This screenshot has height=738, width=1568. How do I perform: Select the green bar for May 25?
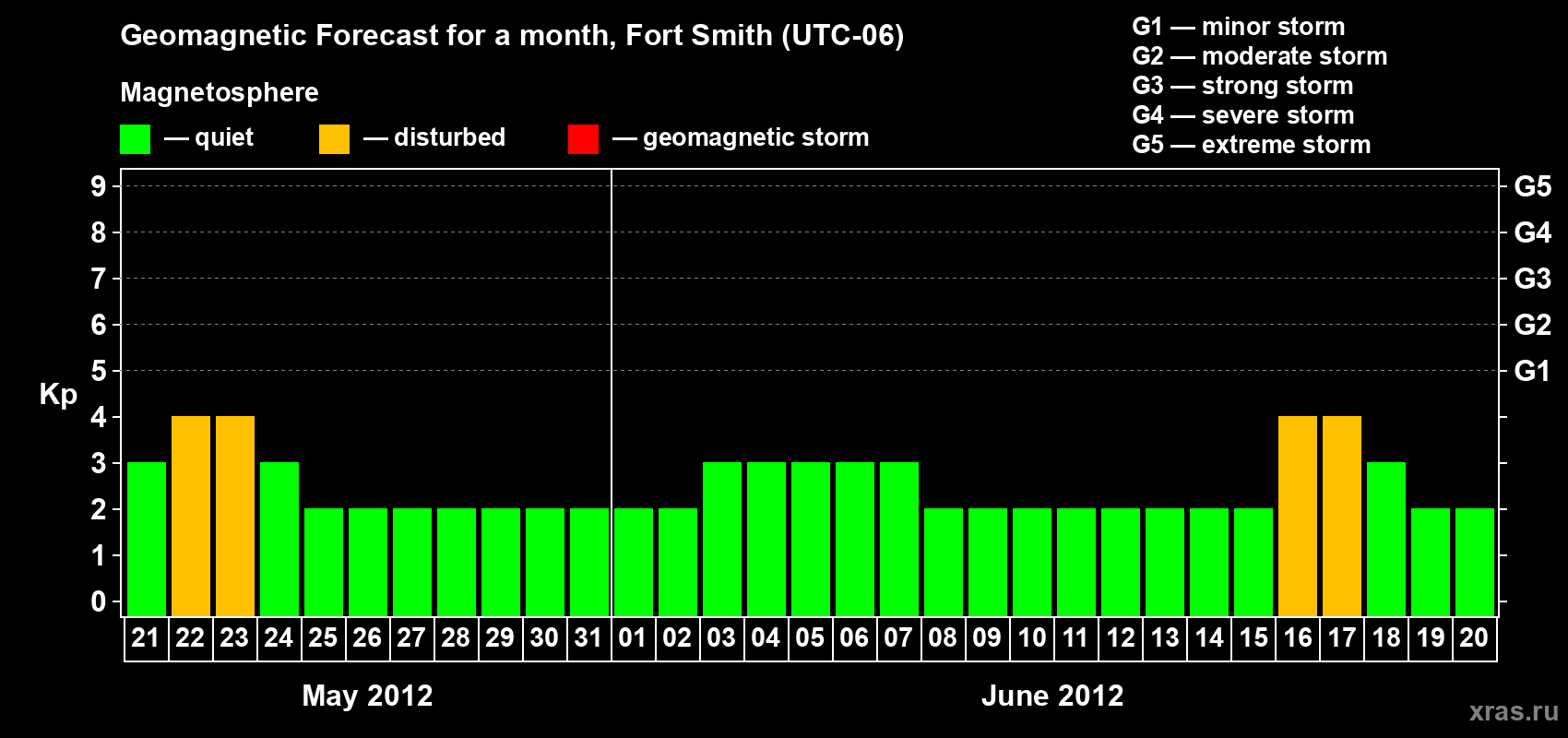coord(324,562)
